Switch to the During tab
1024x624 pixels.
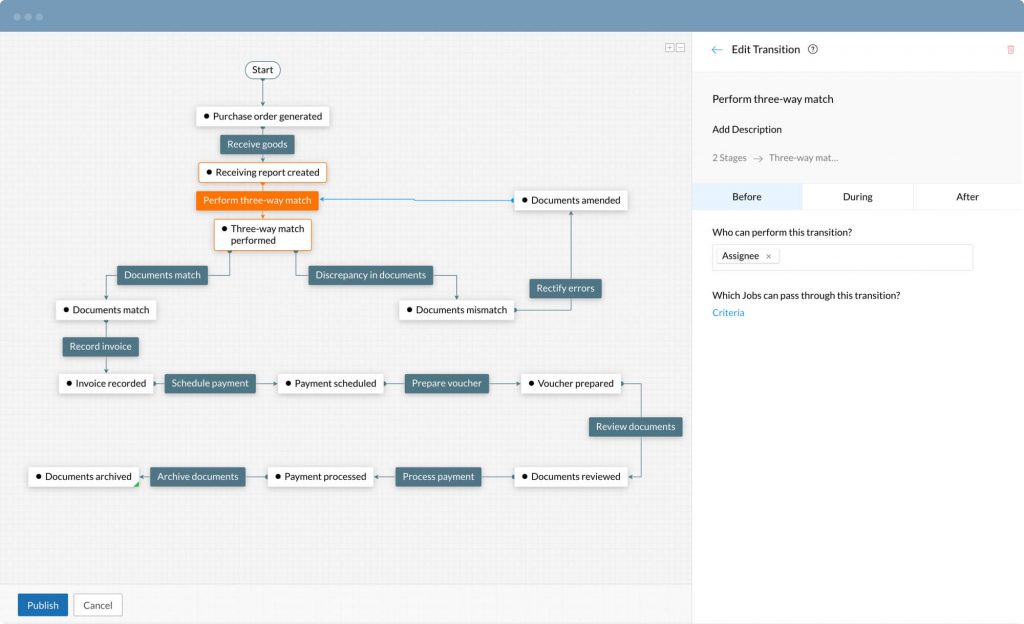click(857, 196)
